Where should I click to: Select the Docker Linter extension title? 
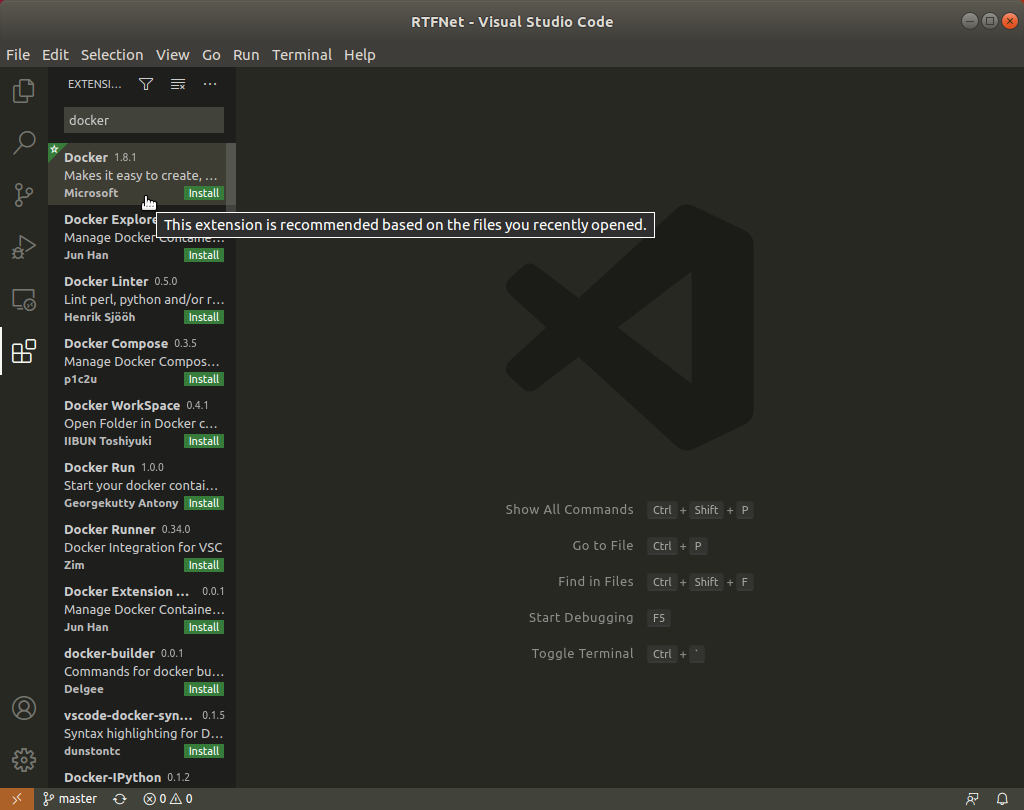(106, 282)
